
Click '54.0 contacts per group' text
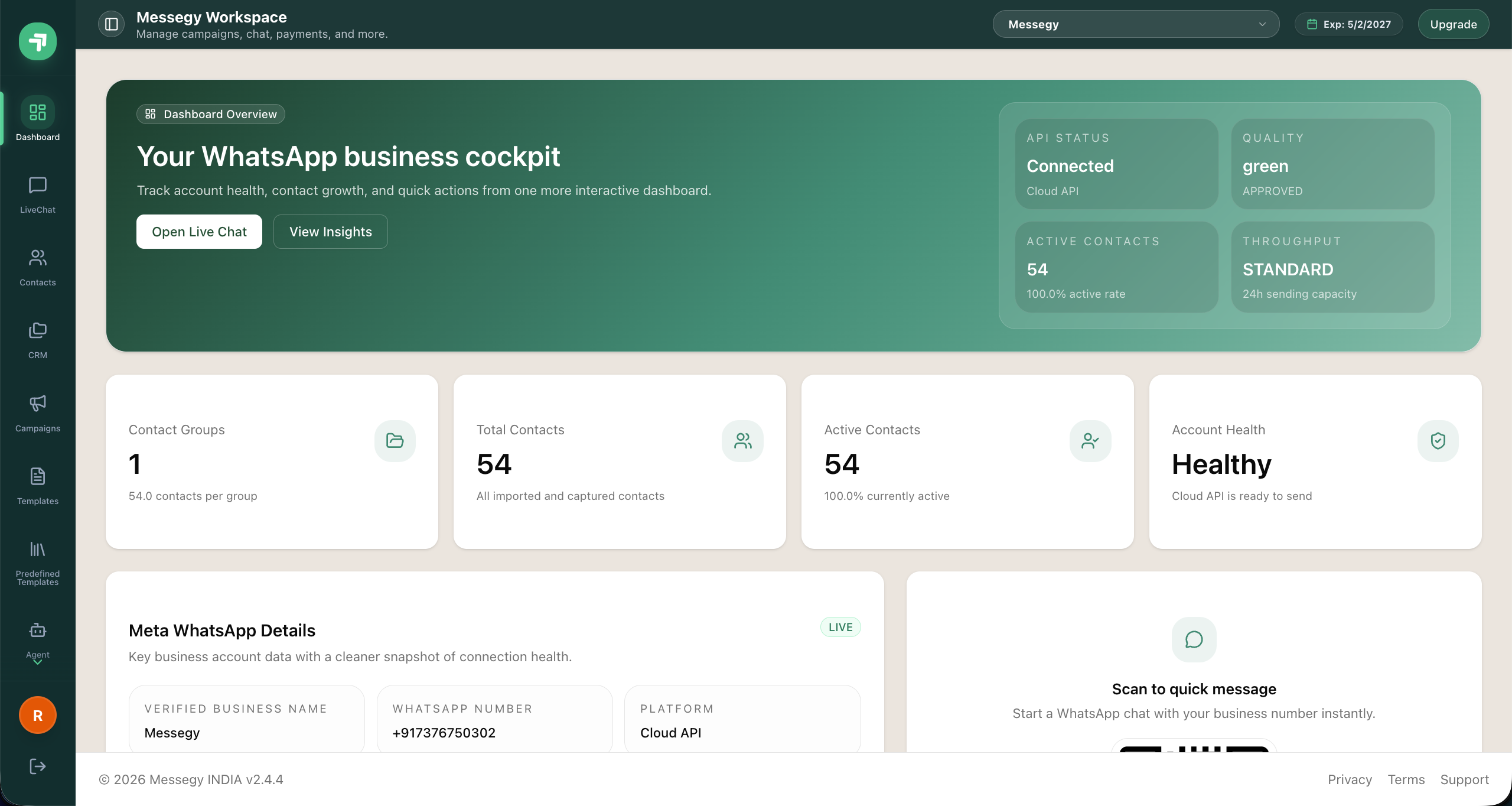click(193, 496)
